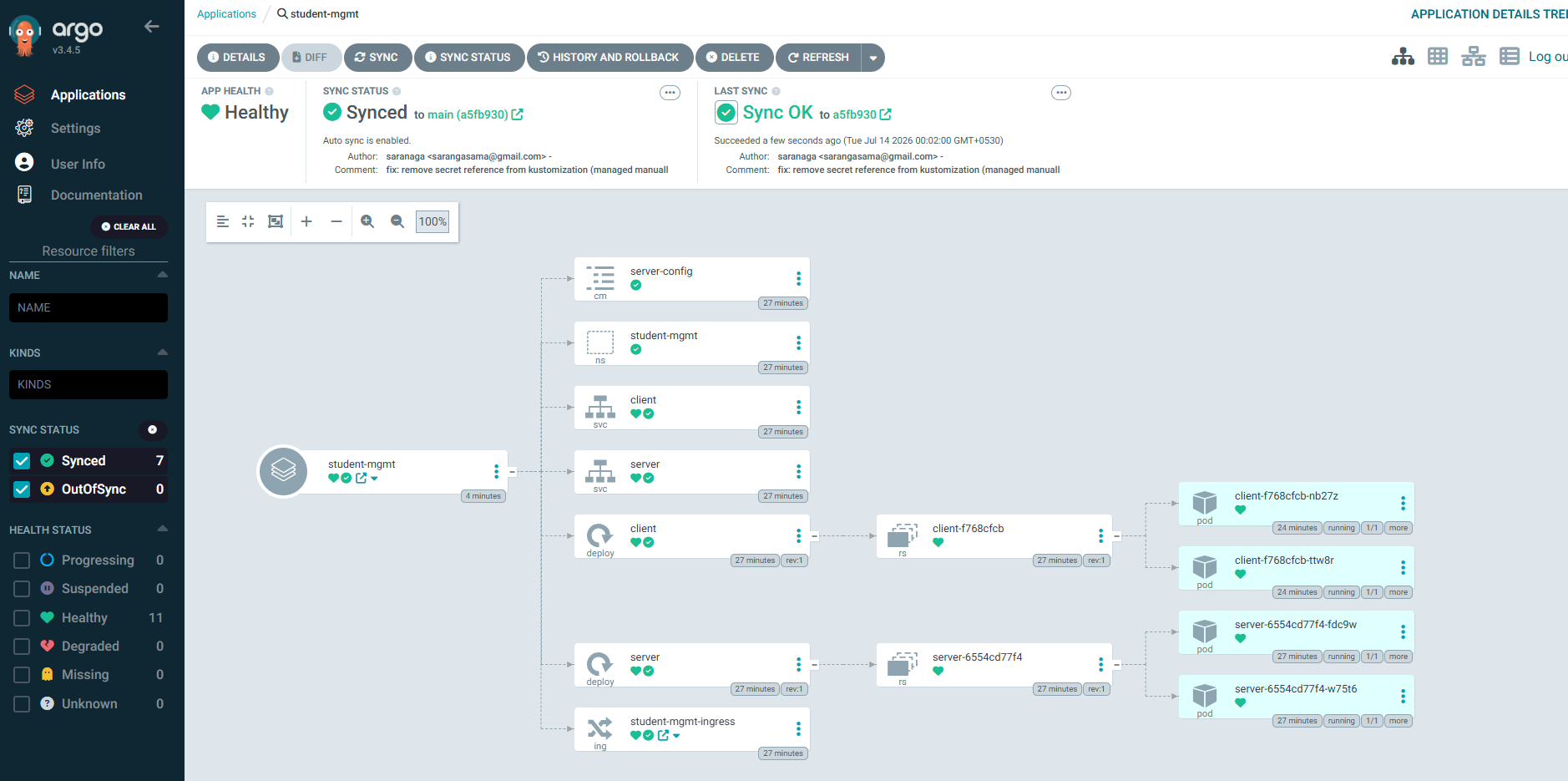
Task: Select the list view icon
Action: tap(1510, 57)
